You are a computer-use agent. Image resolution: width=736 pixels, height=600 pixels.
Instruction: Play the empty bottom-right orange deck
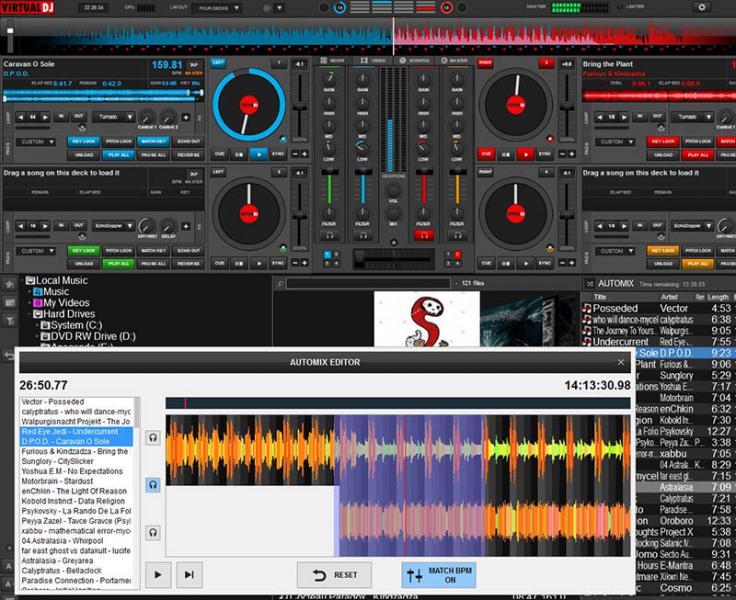coord(525,263)
